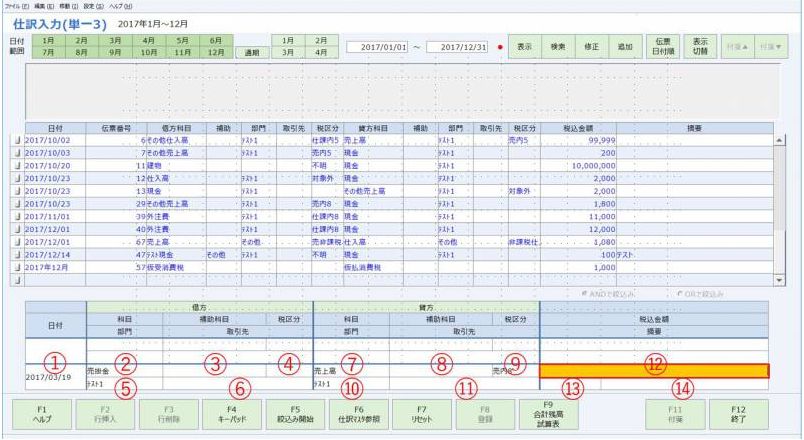Screen dimensions: 804x440
Task: Click the 仮払消費税 account cell
Action: click(x=373, y=267)
